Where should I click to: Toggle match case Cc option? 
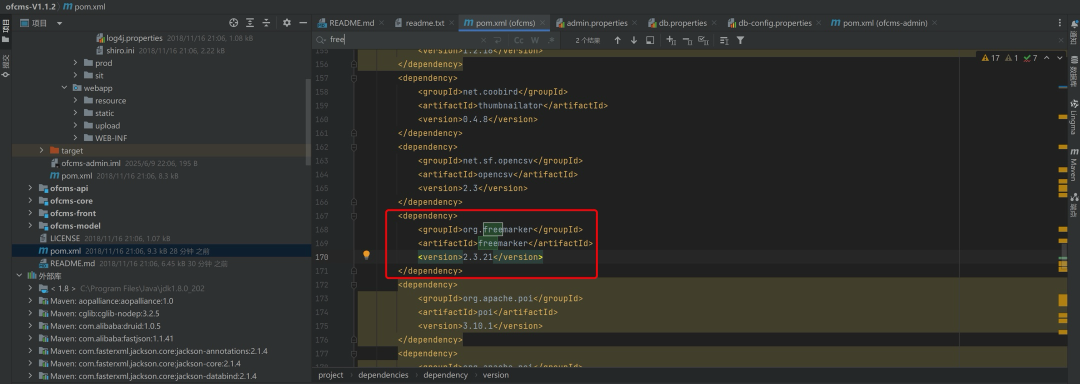tap(519, 40)
